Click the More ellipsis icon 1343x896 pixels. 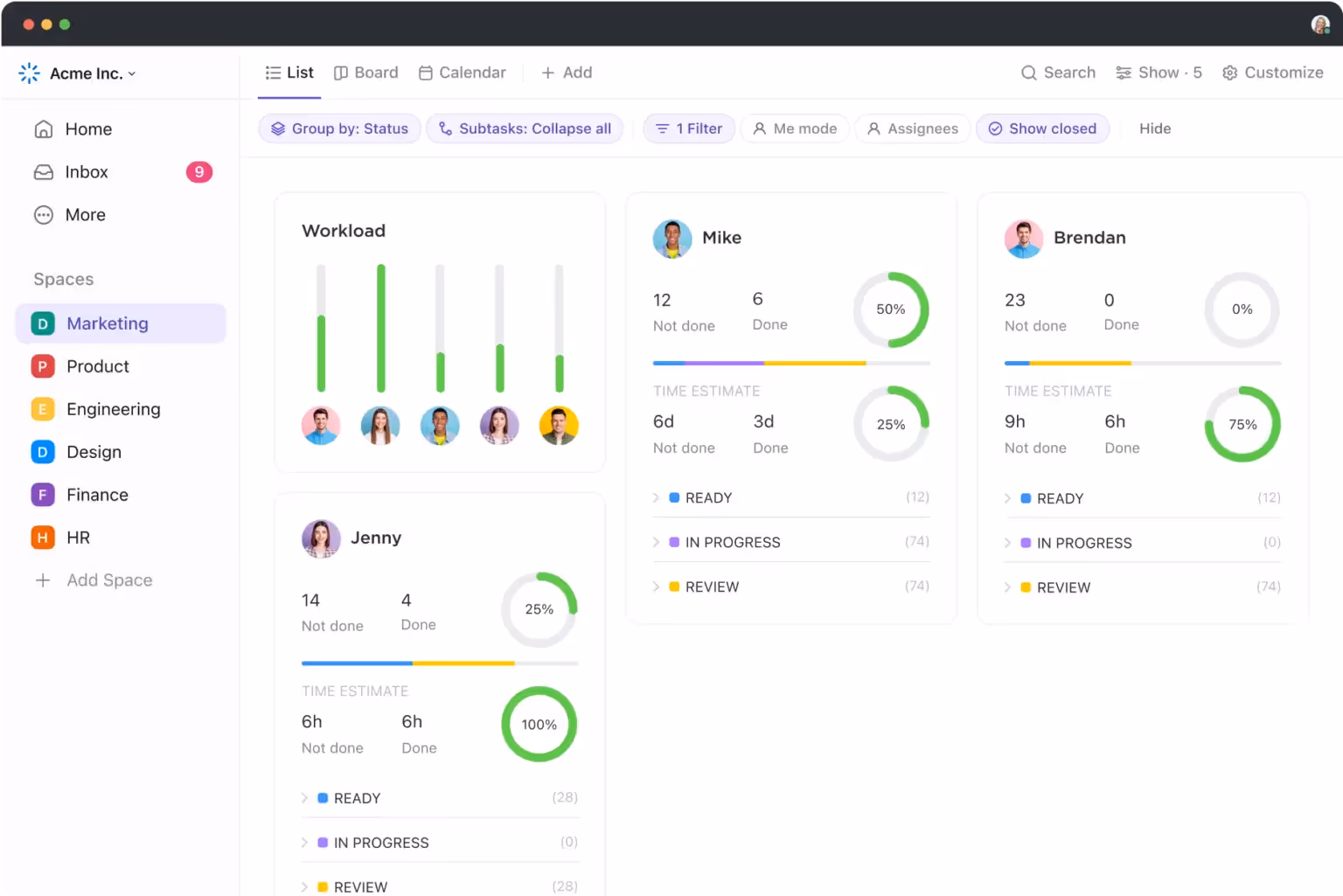point(44,215)
